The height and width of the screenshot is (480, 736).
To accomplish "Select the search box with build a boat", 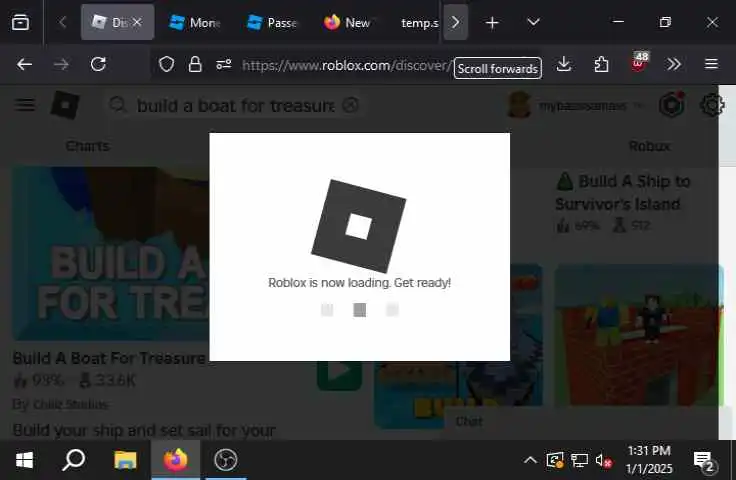I will coord(235,106).
